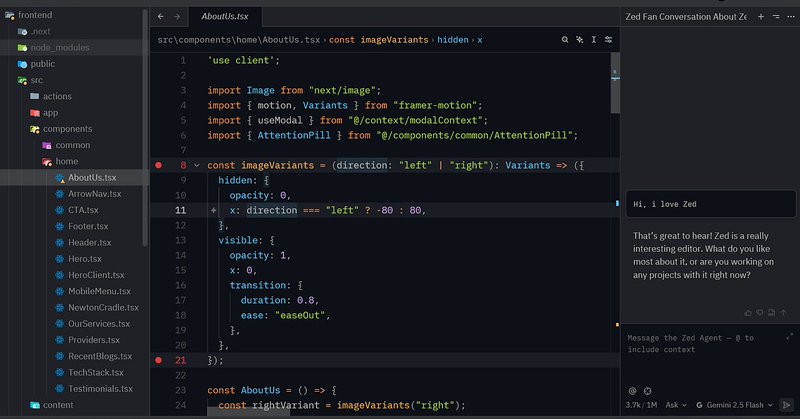Viewport: 800px width, 419px height.
Task: Click breadcrumb path src\components\home\AboutUs.tsx
Action: click(x=239, y=40)
